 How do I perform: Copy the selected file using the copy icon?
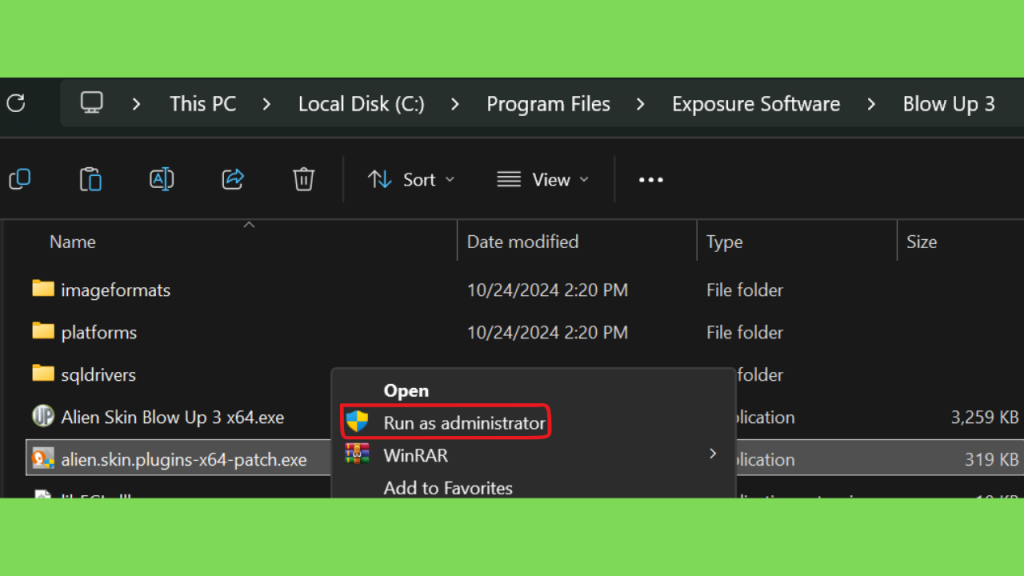point(20,179)
